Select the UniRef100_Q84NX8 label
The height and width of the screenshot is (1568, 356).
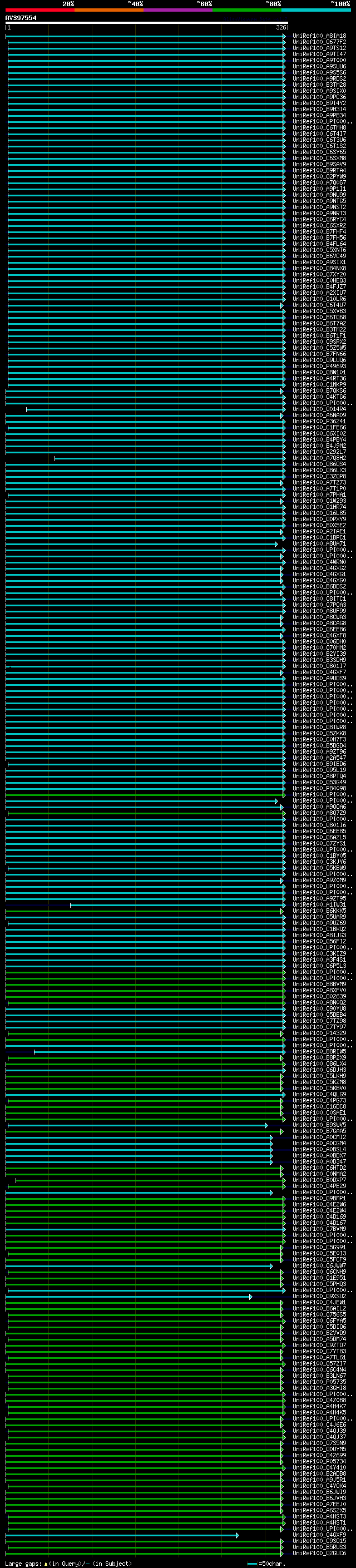(319, 269)
